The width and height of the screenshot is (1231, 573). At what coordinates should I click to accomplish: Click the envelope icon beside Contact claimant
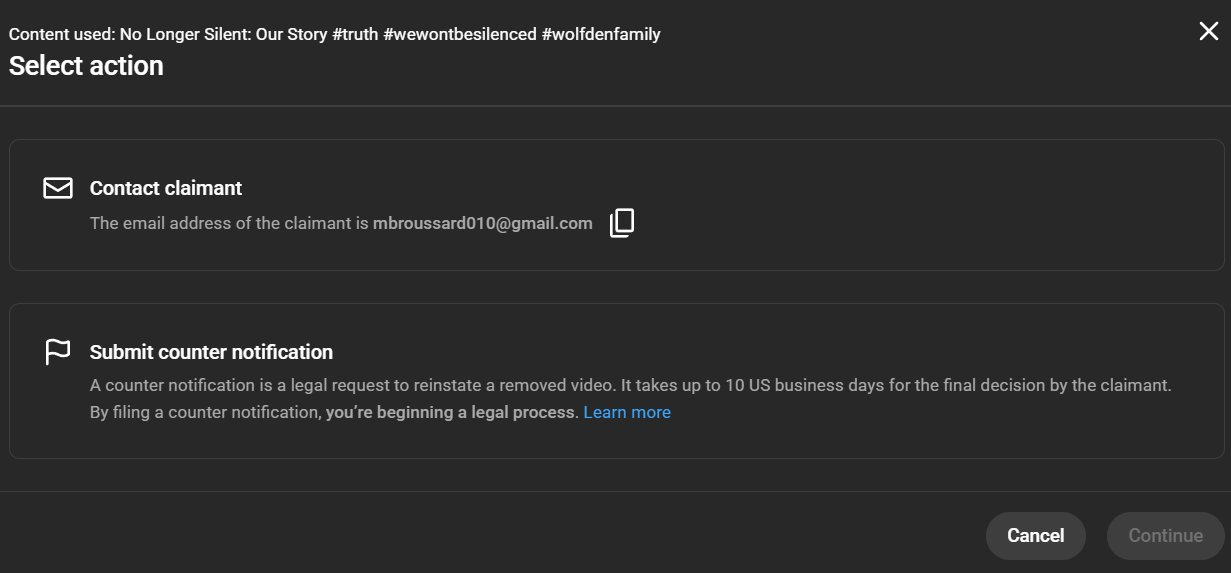tap(58, 188)
